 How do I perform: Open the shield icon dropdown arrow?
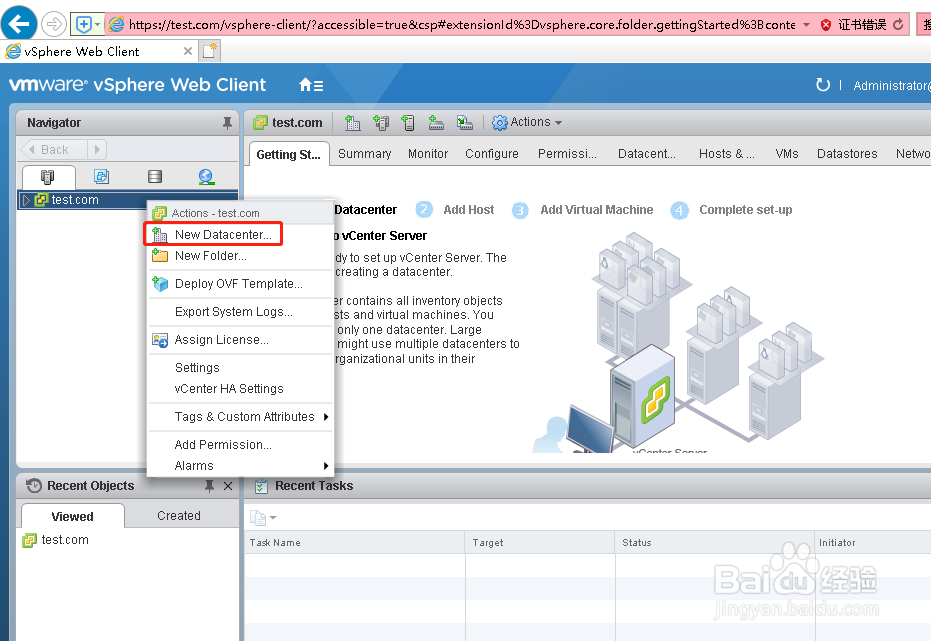point(98,24)
